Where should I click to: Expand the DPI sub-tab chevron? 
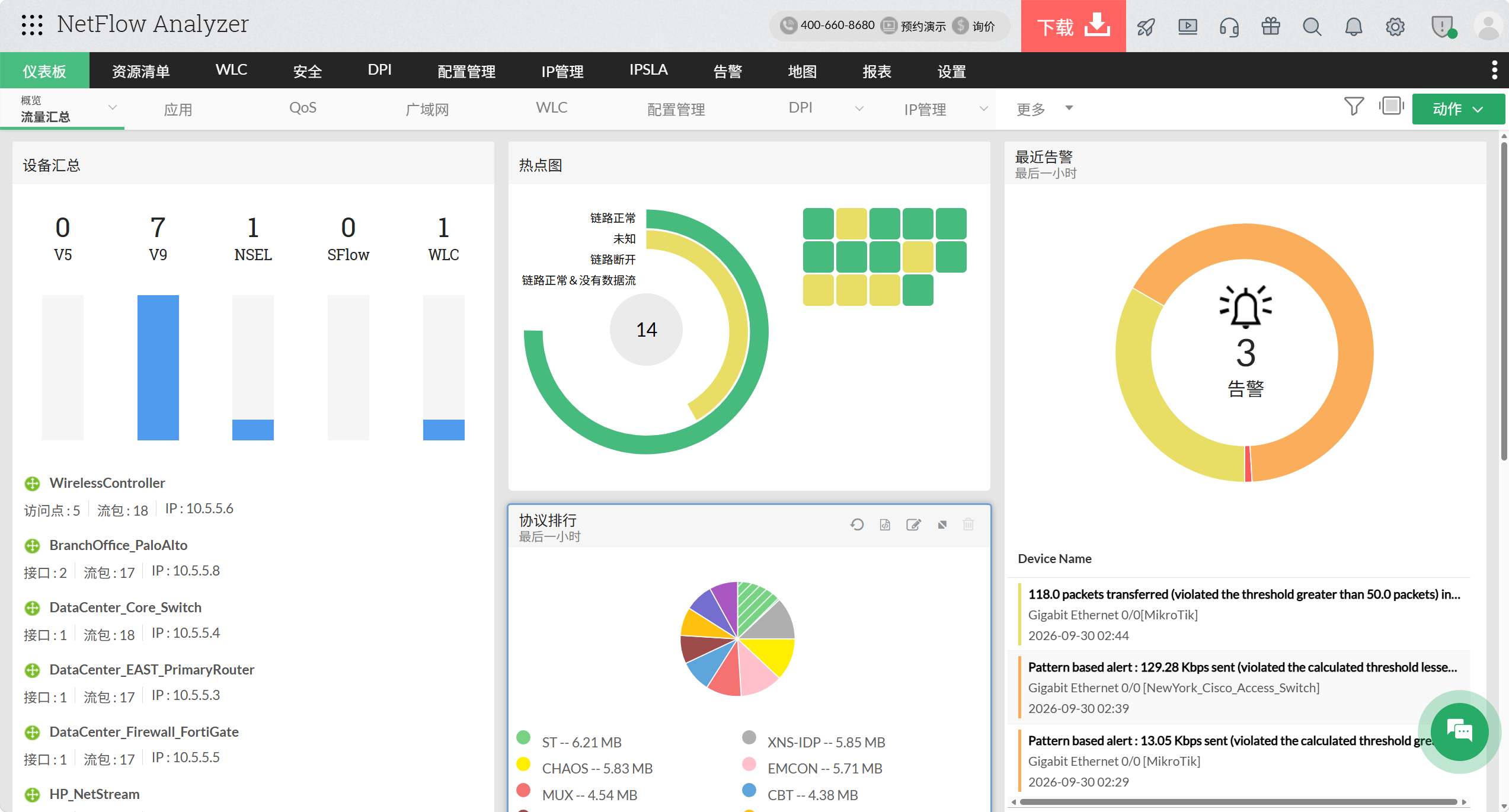[859, 108]
